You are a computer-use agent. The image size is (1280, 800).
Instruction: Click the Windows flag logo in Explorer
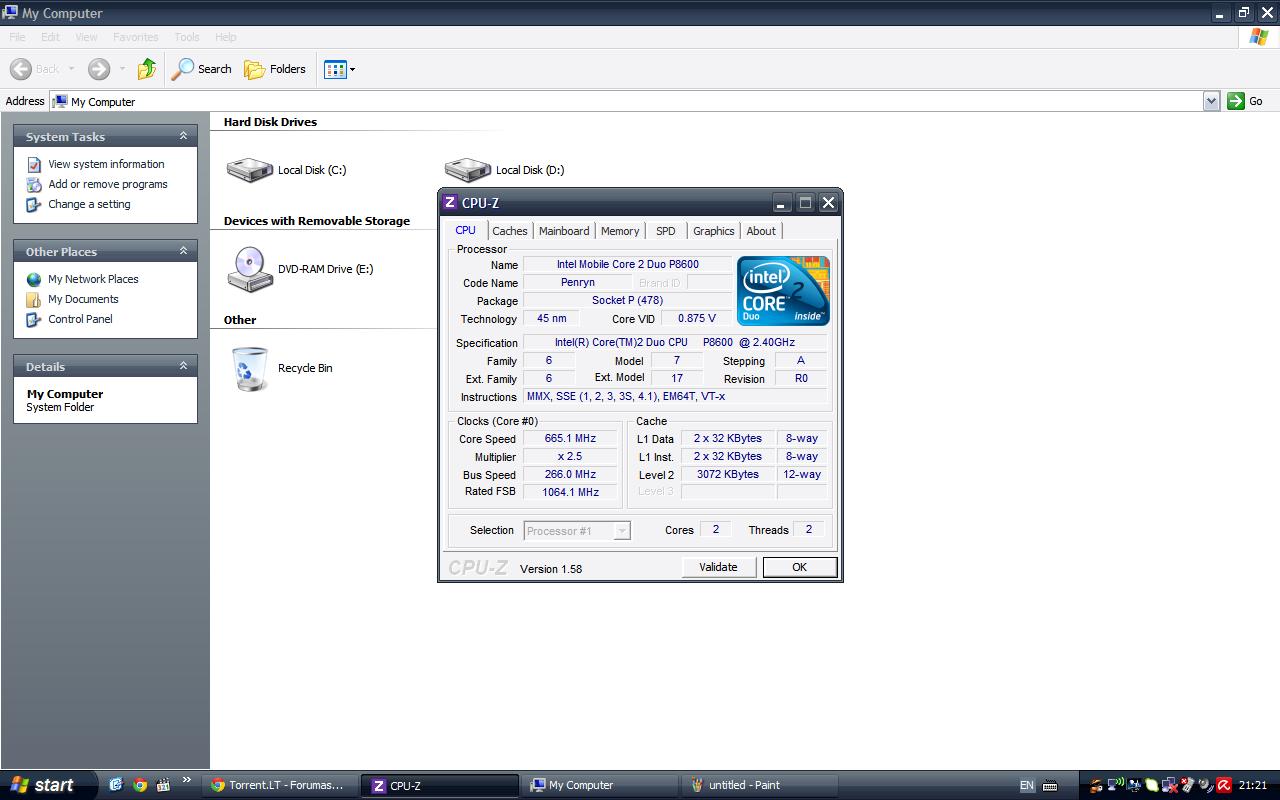tap(1259, 37)
